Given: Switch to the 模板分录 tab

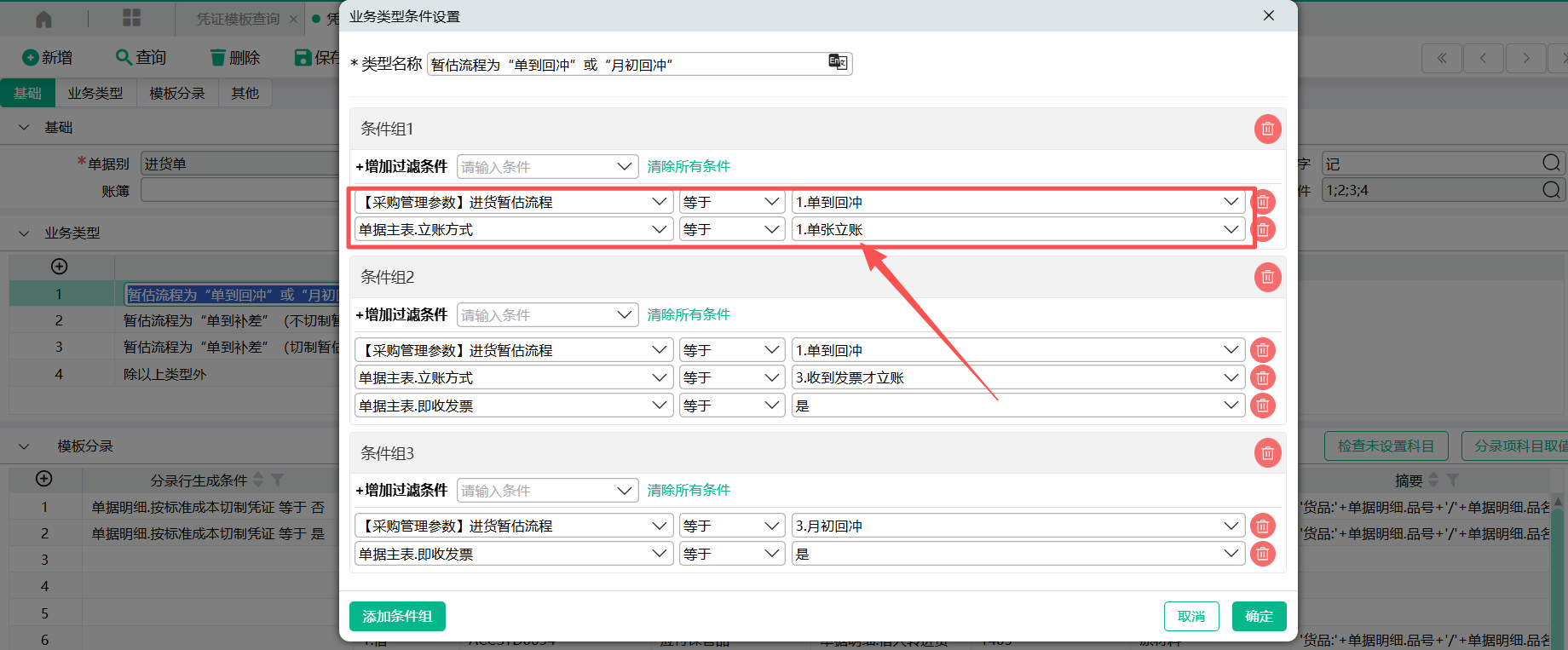Looking at the screenshot, I should tap(177, 93).
